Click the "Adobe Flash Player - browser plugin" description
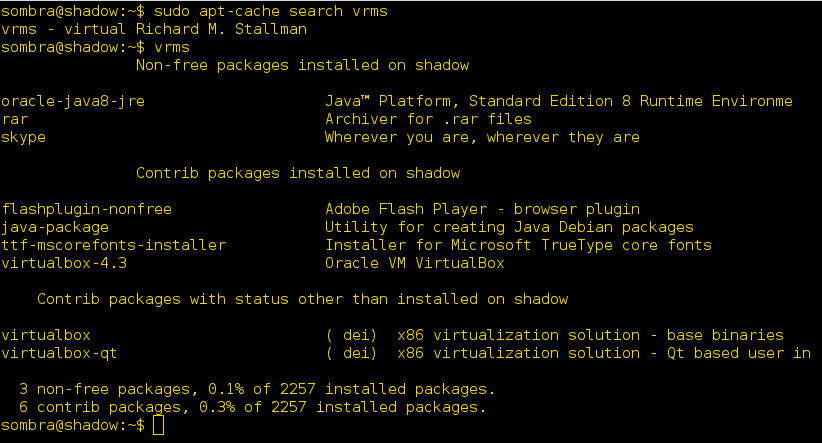 pyautogui.click(x=482, y=209)
